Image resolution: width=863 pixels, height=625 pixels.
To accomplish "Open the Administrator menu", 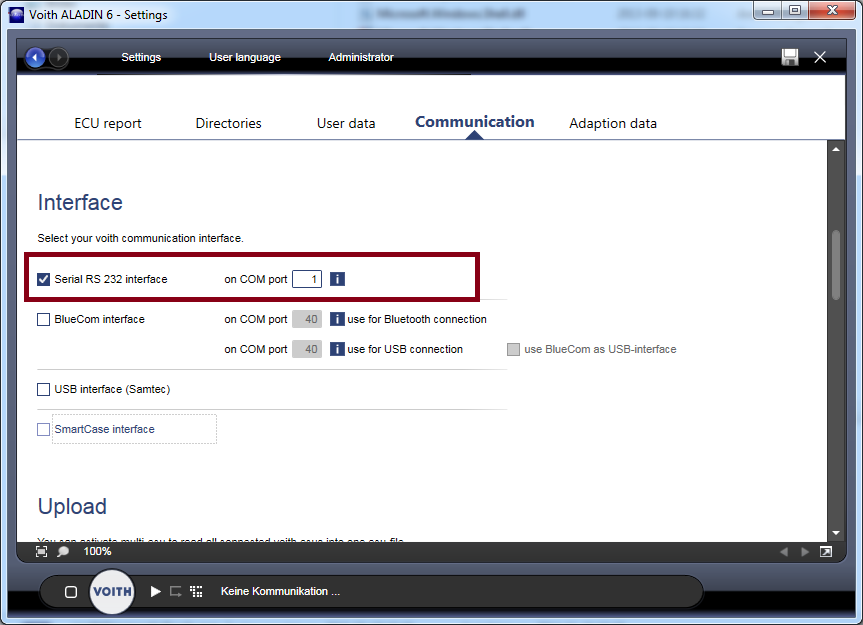I will 361,57.
